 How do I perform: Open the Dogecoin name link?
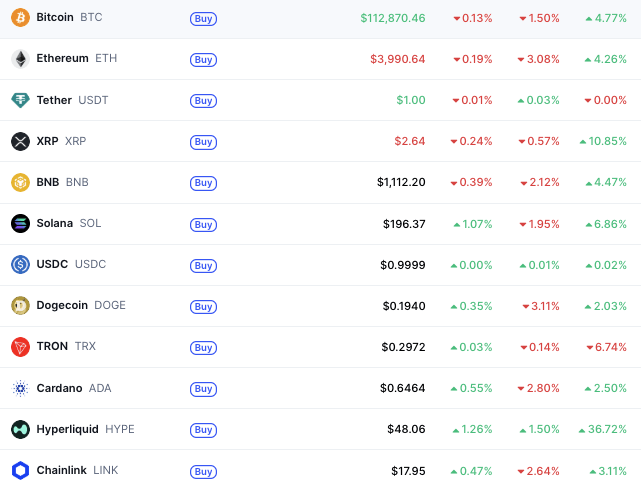62,305
